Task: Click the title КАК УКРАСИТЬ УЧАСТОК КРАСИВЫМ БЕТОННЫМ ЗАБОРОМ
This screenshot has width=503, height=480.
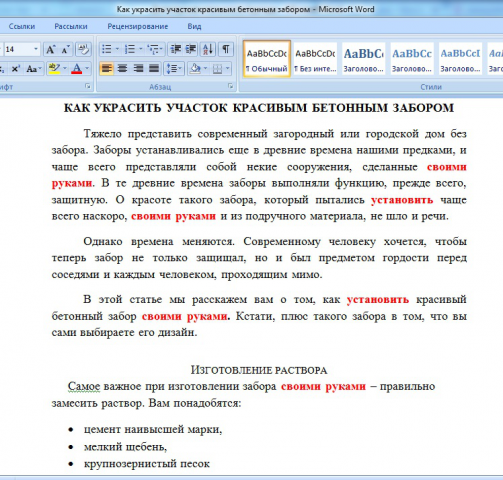Action: tap(259, 108)
